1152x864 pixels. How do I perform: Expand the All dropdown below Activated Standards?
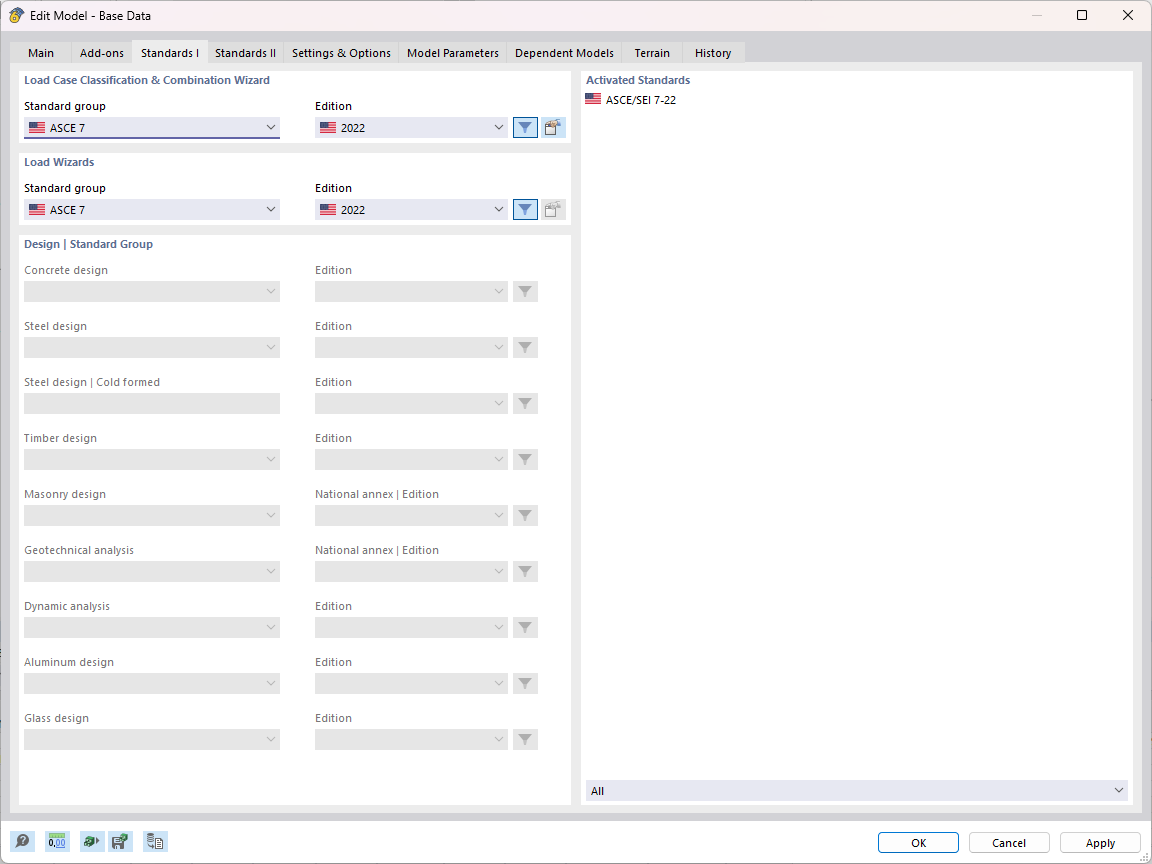point(856,790)
